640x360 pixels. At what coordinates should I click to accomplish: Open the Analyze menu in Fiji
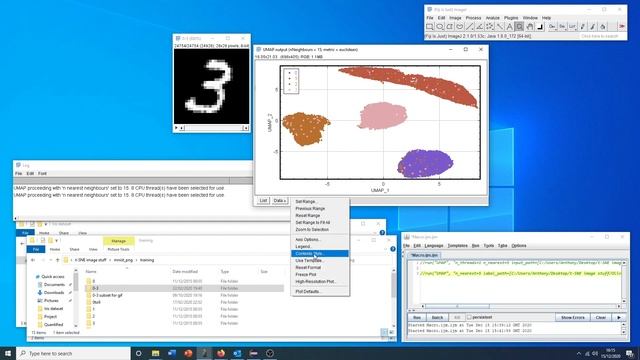tap(492, 18)
